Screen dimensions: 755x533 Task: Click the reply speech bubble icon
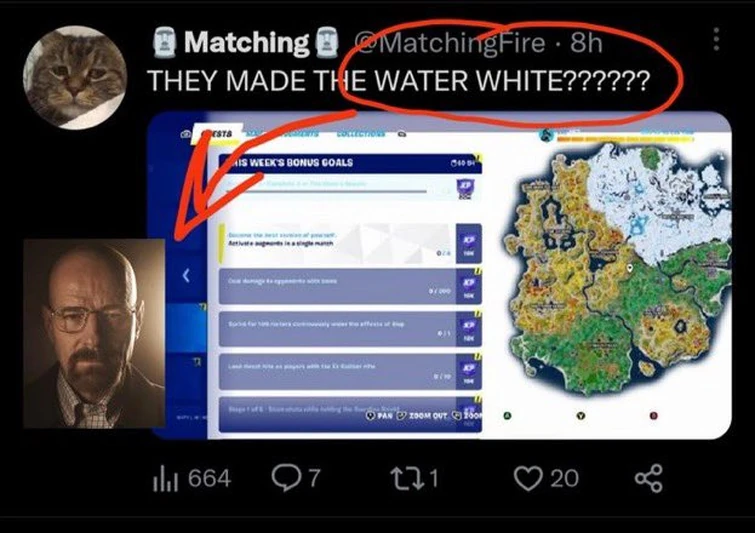[x=286, y=478]
